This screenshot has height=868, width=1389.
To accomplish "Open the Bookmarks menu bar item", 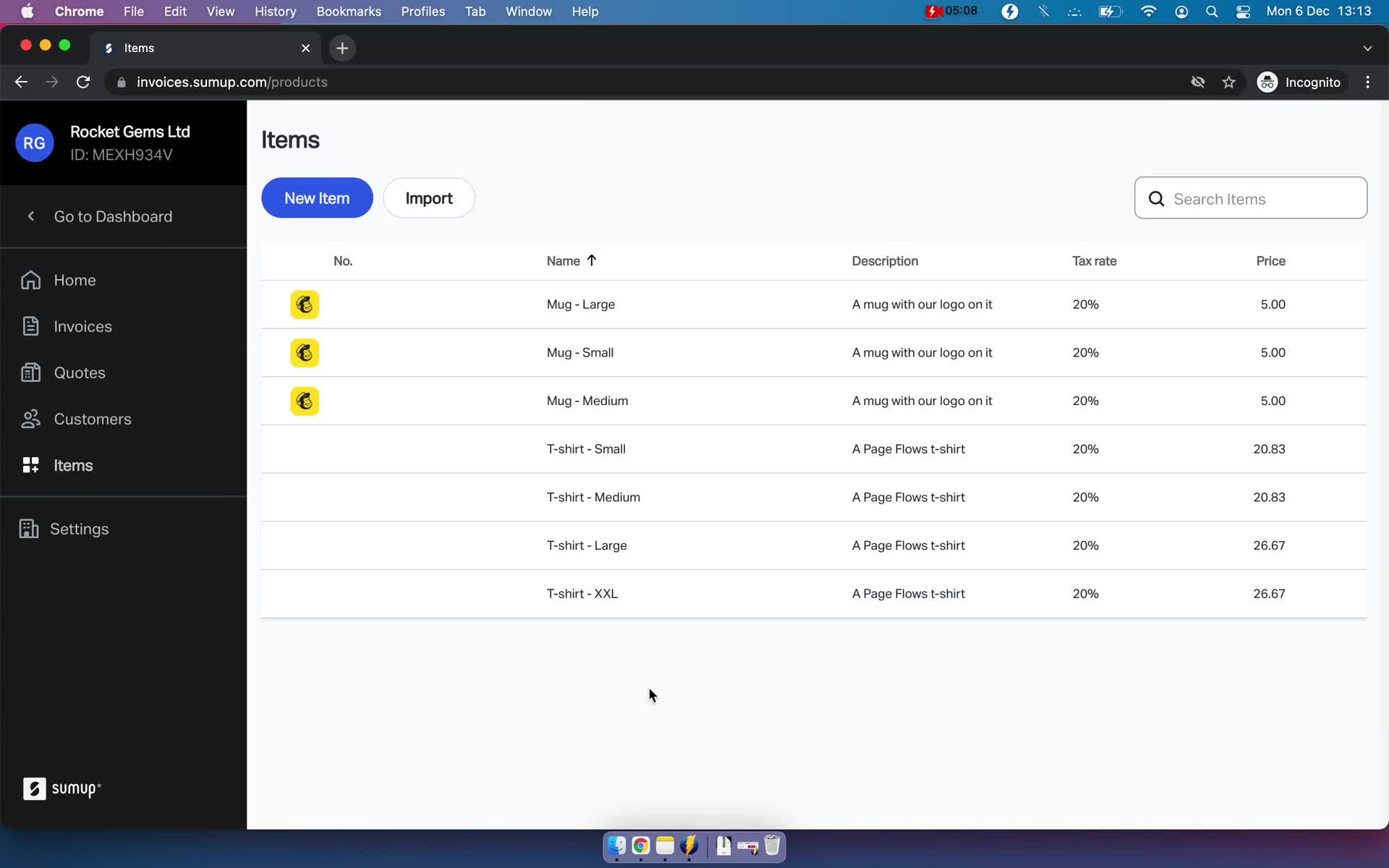I will coord(348,11).
